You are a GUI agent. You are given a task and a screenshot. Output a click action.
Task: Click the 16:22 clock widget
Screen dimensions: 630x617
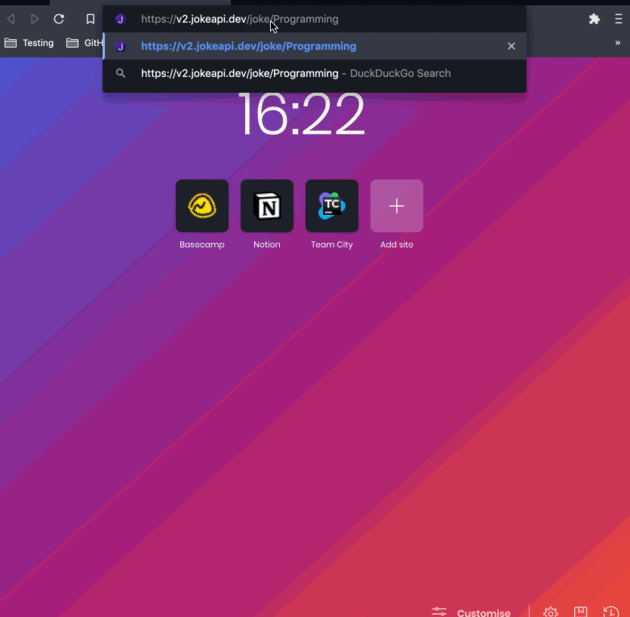click(302, 114)
